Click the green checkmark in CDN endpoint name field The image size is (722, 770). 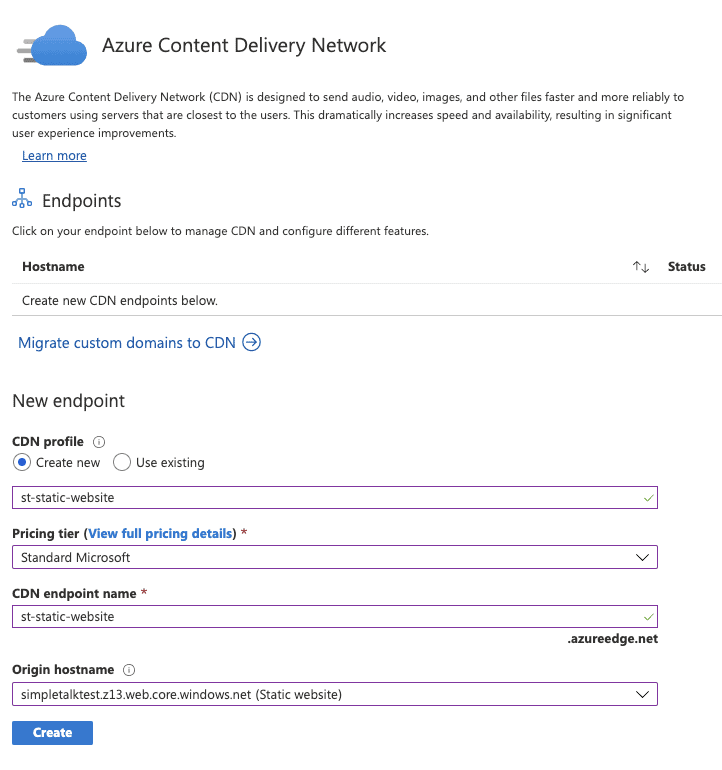[x=648, y=617]
